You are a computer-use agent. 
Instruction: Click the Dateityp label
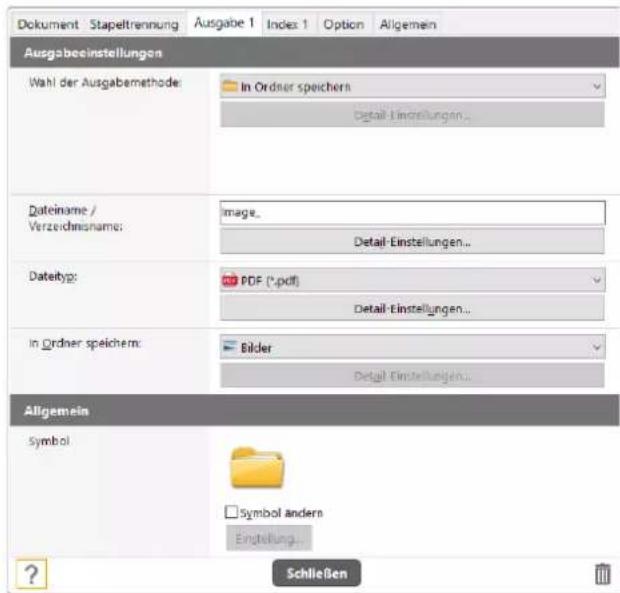pyautogui.click(x=53, y=277)
